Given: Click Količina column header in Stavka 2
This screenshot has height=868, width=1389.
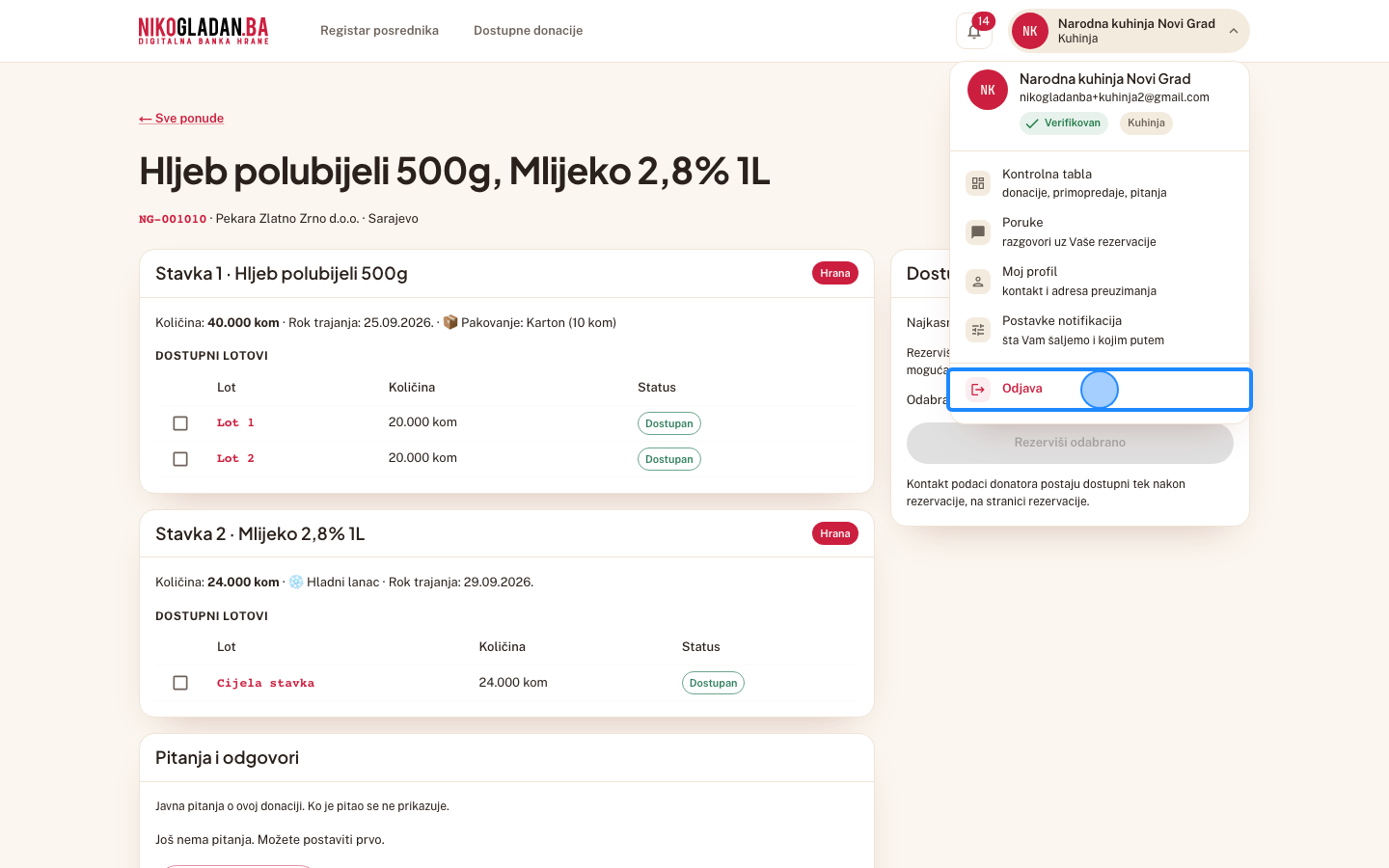Looking at the screenshot, I should [x=502, y=647].
